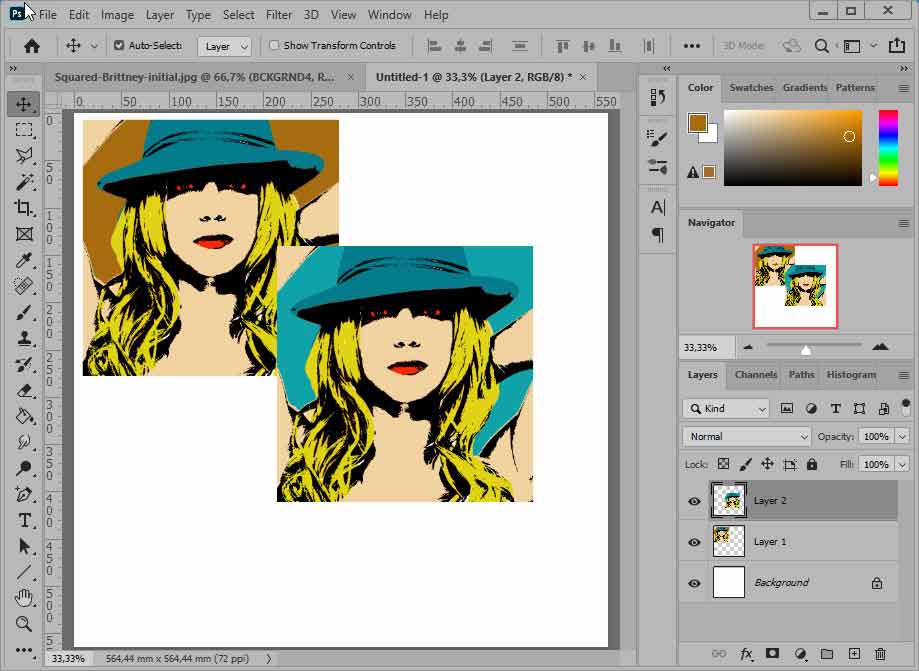Click the Share icon in the options bar

point(897,46)
